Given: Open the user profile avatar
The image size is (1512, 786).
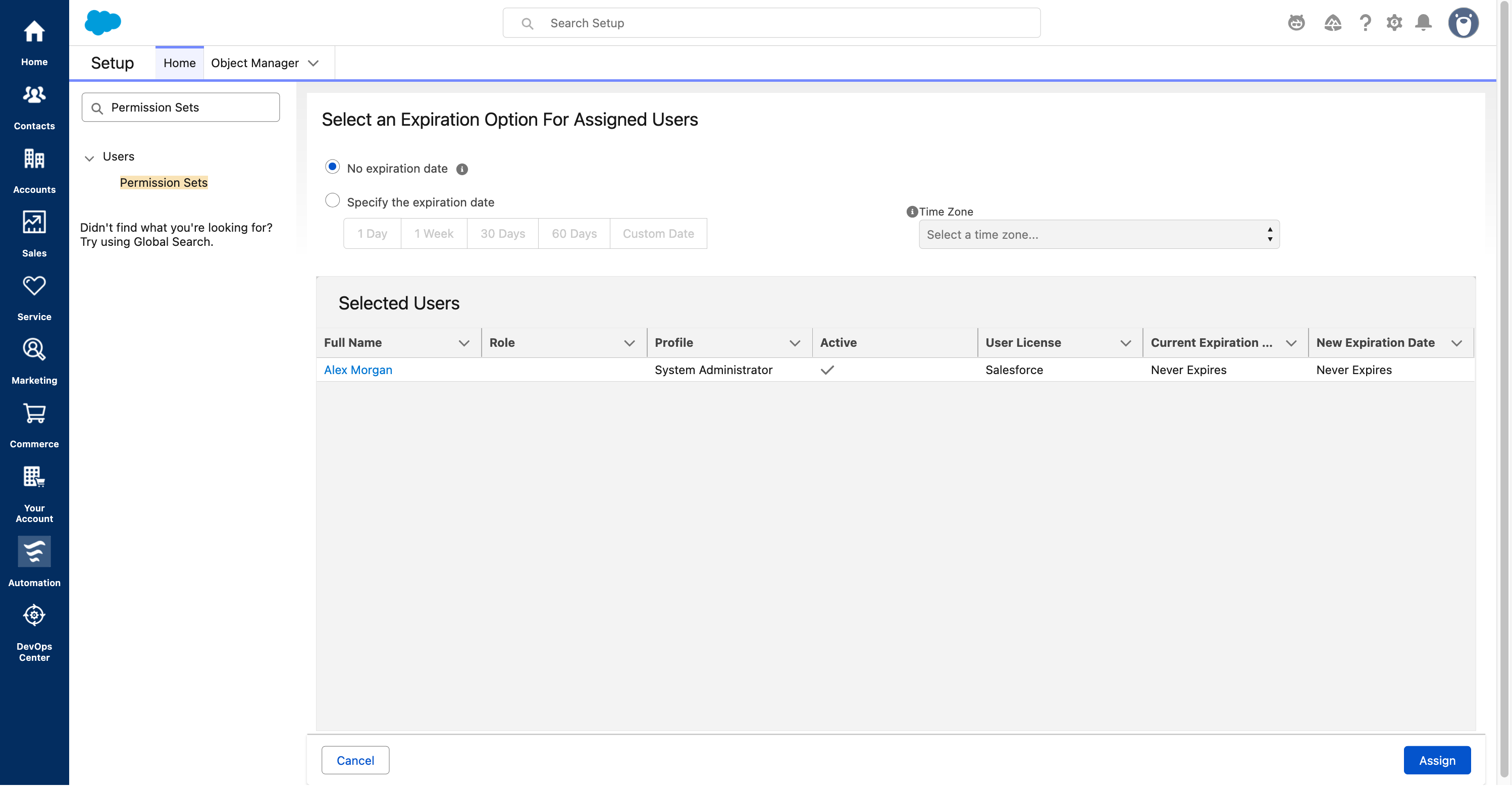Looking at the screenshot, I should click(1463, 23).
